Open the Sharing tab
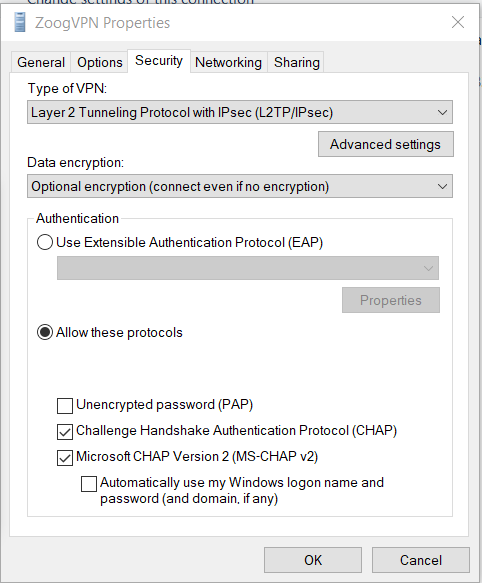This screenshot has height=583, width=482. 296,62
